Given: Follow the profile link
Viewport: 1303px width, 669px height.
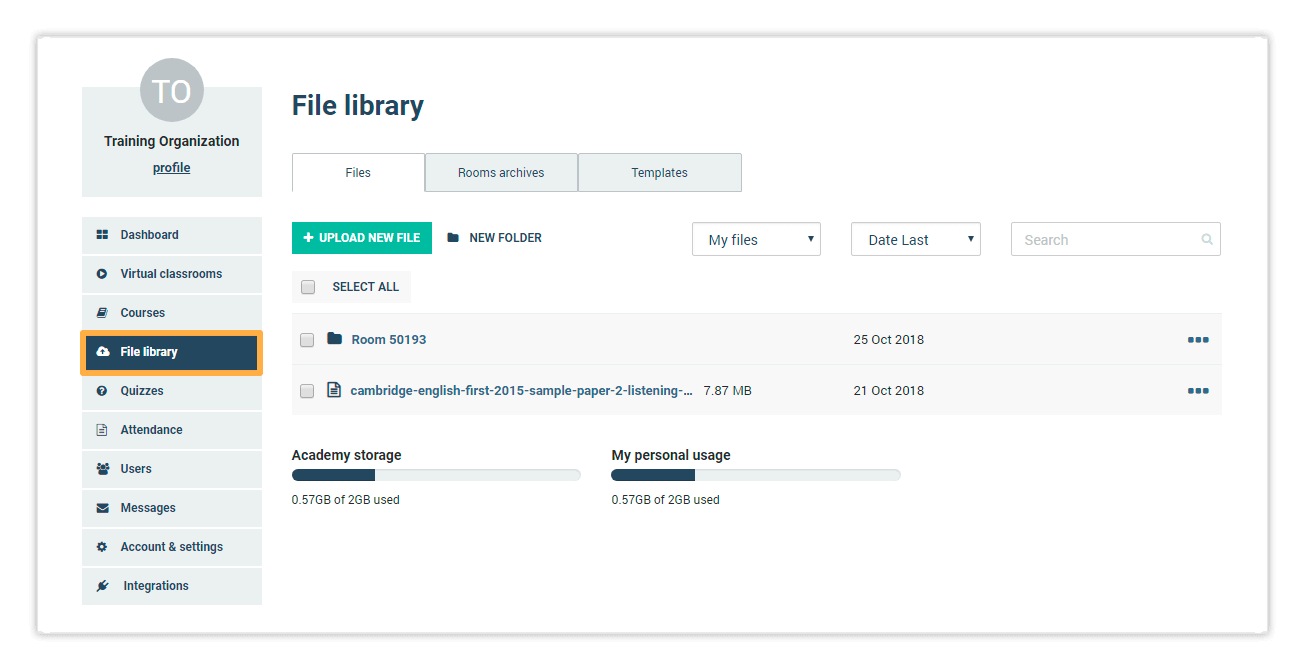Looking at the screenshot, I should (172, 168).
